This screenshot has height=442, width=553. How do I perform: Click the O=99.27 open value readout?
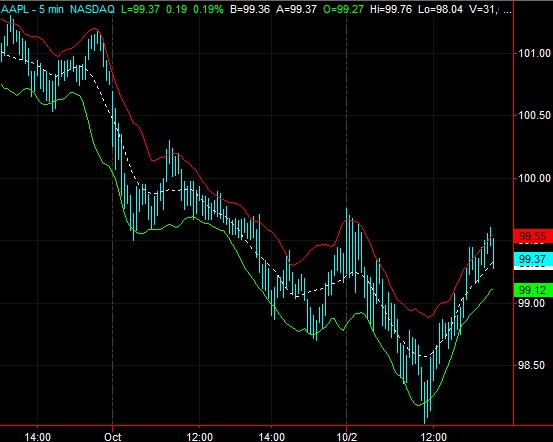coord(343,9)
